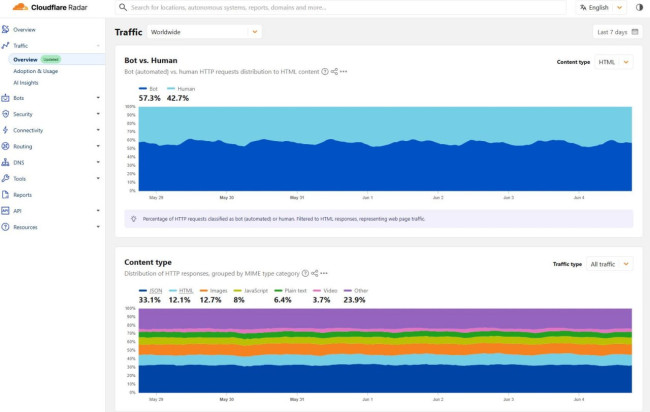Open the Worldwide location dropdown

click(204, 32)
